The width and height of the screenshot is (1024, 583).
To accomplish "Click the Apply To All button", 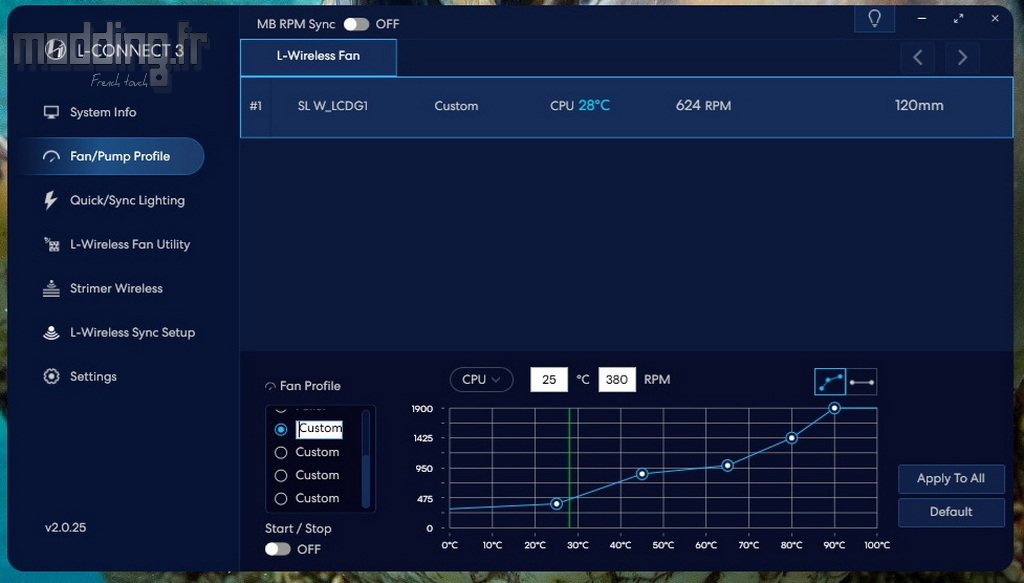I will (x=951, y=479).
